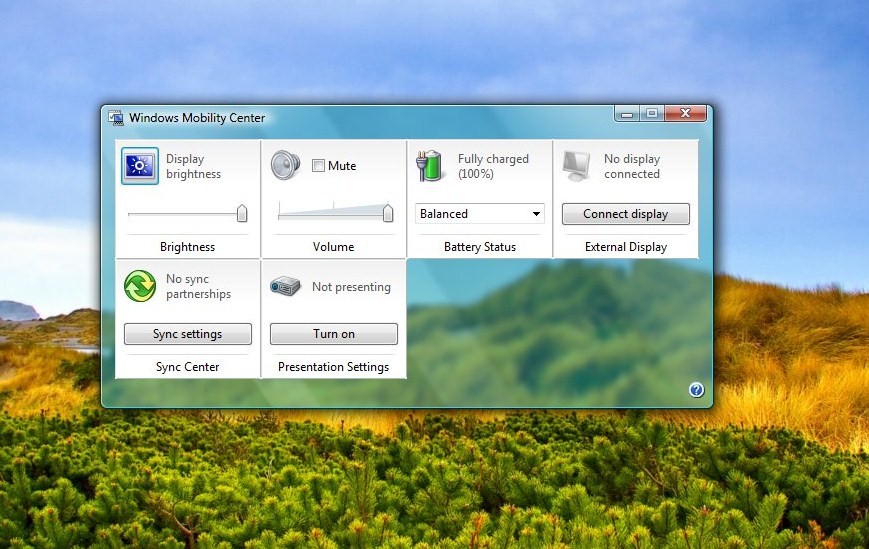Click the 'Brightness' tile label
Viewport: 869px width, 549px height.
187,247
